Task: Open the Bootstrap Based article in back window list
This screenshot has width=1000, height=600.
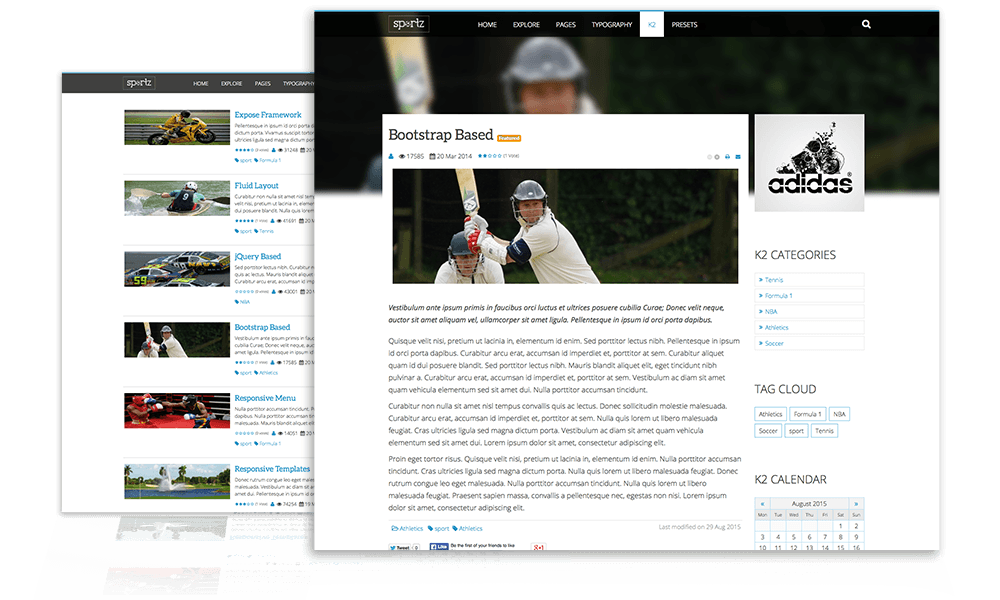Action: [262, 327]
